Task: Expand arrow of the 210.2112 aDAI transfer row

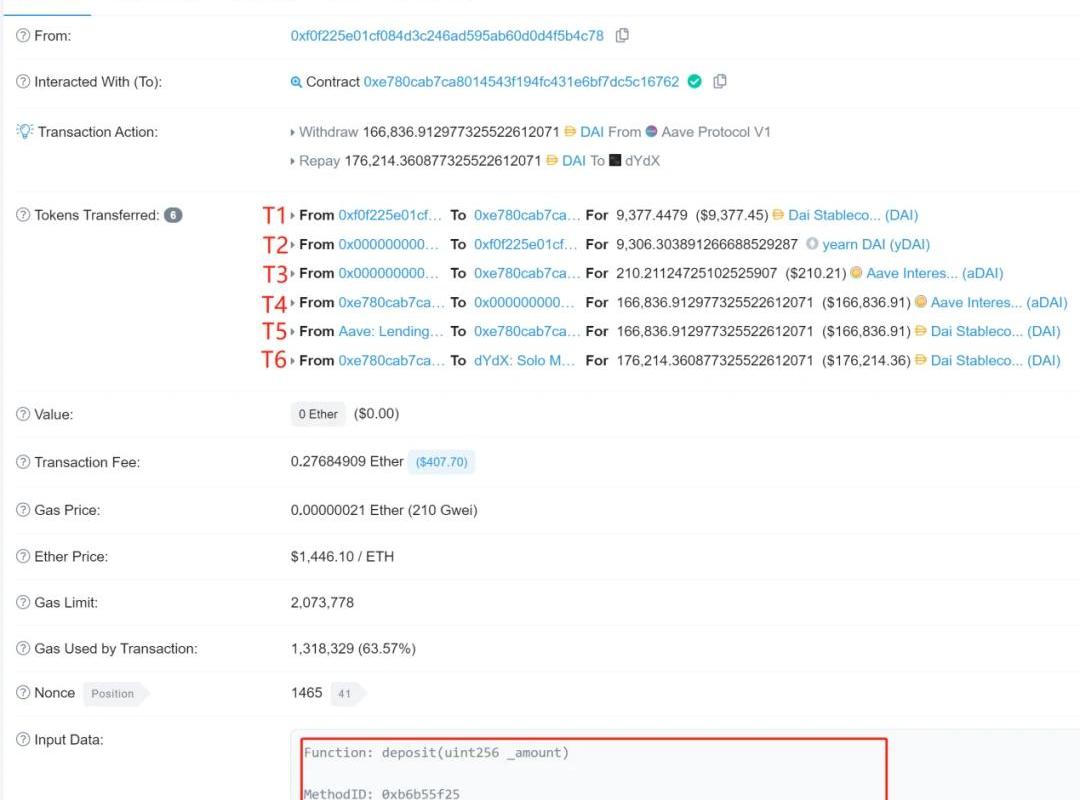Action: point(292,274)
